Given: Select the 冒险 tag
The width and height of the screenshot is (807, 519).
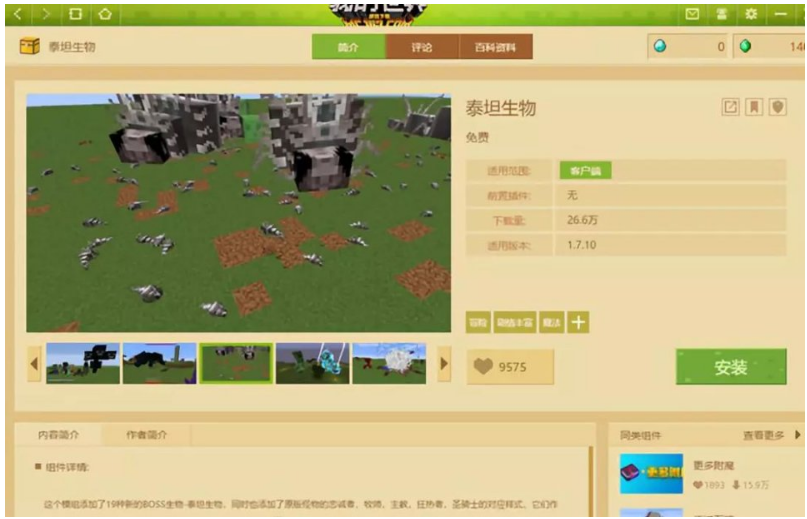Looking at the screenshot, I should pos(477,322).
